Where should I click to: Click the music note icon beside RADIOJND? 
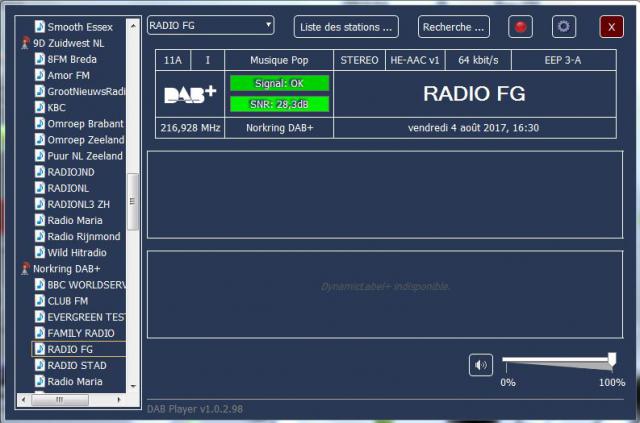tap(40, 172)
